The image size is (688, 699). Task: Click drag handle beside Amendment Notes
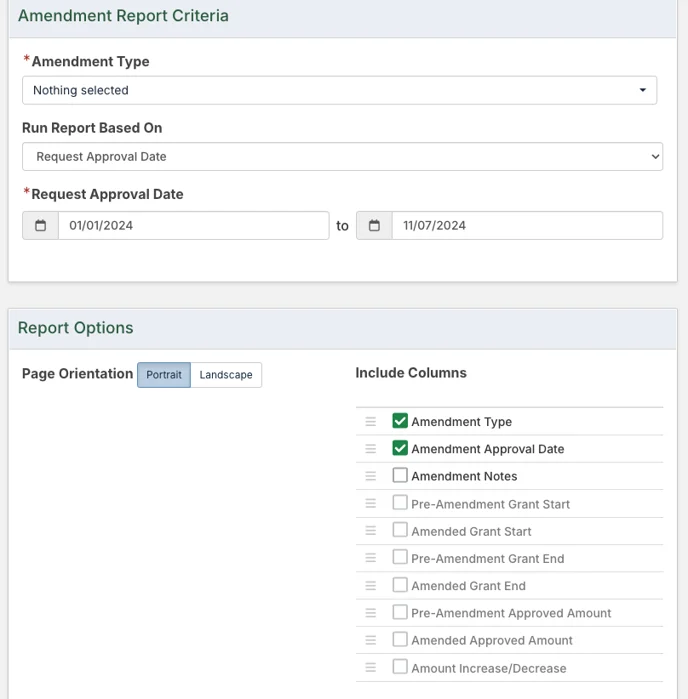click(x=371, y=476)
